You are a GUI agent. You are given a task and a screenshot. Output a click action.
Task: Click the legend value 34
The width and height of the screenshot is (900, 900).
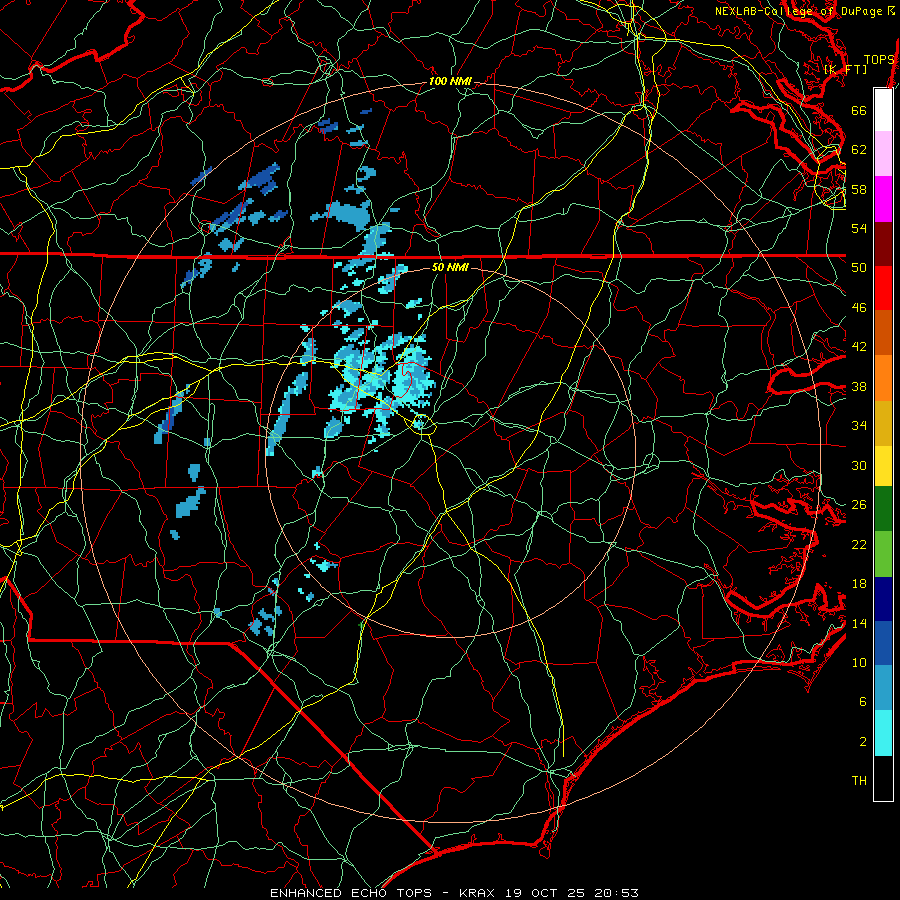click(x=859, y=426)
